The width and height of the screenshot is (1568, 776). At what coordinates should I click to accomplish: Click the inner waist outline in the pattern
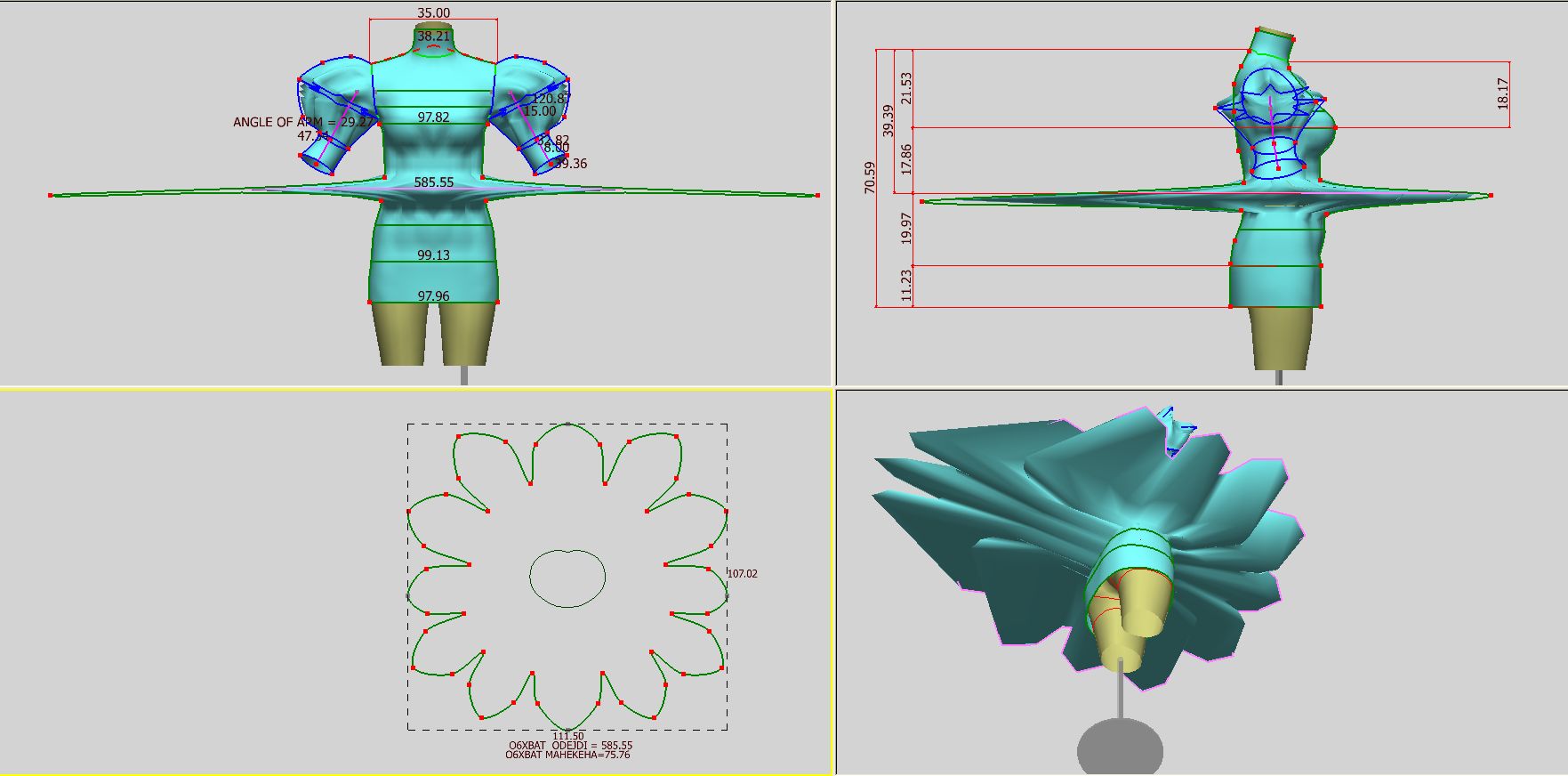[567, 578]
